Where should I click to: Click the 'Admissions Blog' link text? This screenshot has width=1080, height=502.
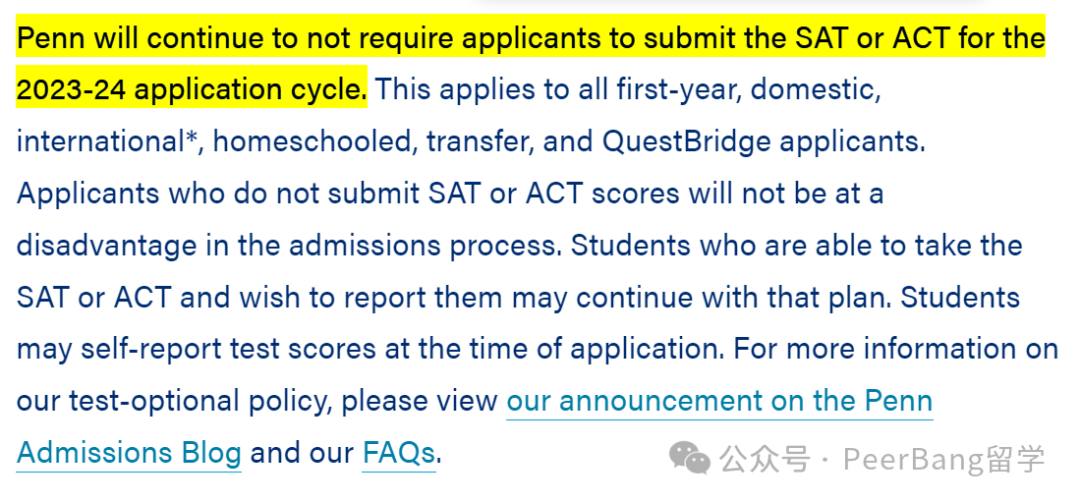[129, 453]
